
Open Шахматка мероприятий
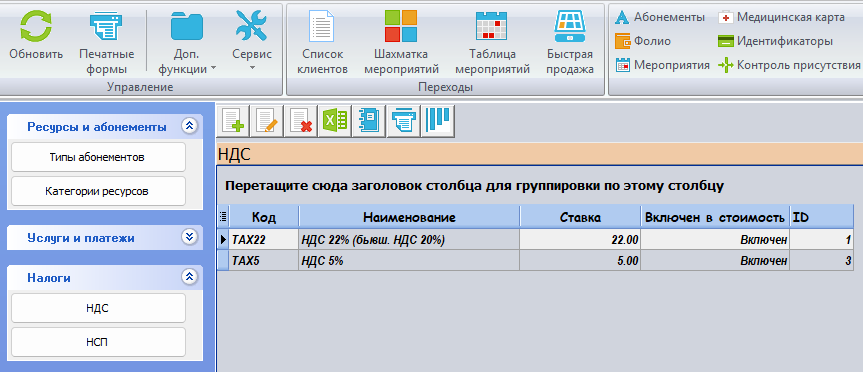coord(401,43)
